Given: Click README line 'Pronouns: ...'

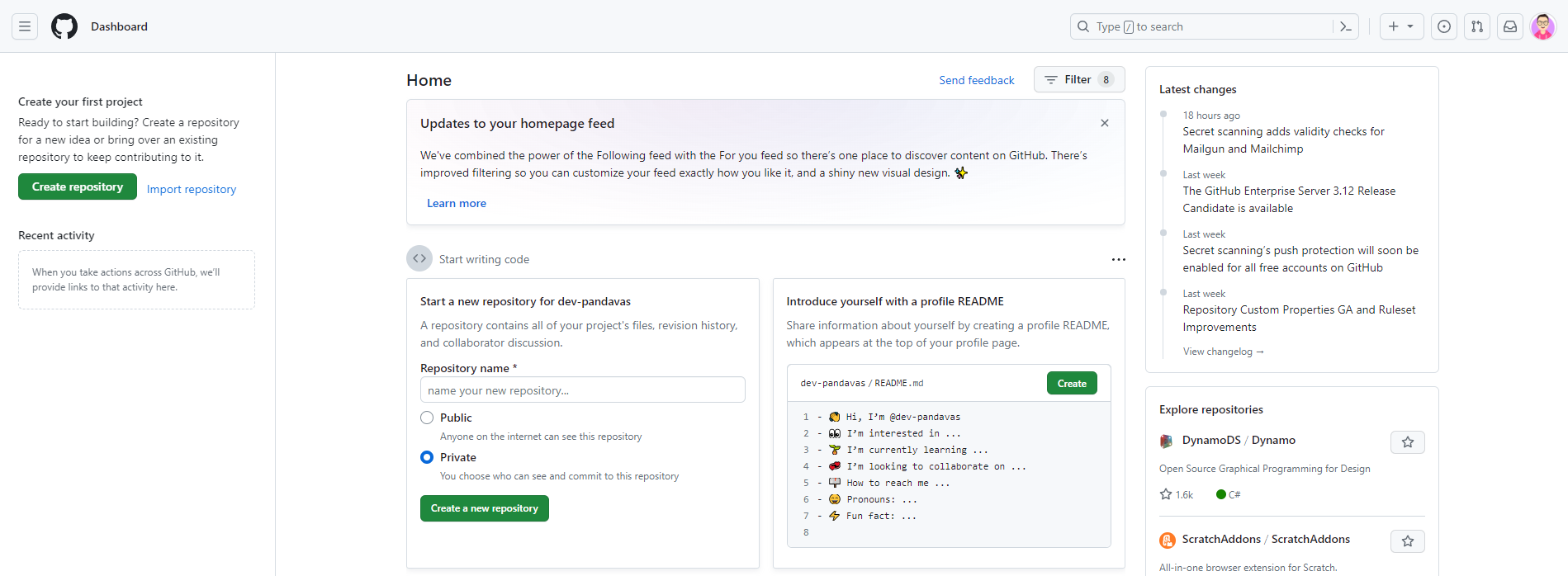Looking at the screenshot, I should click(873, 499).
